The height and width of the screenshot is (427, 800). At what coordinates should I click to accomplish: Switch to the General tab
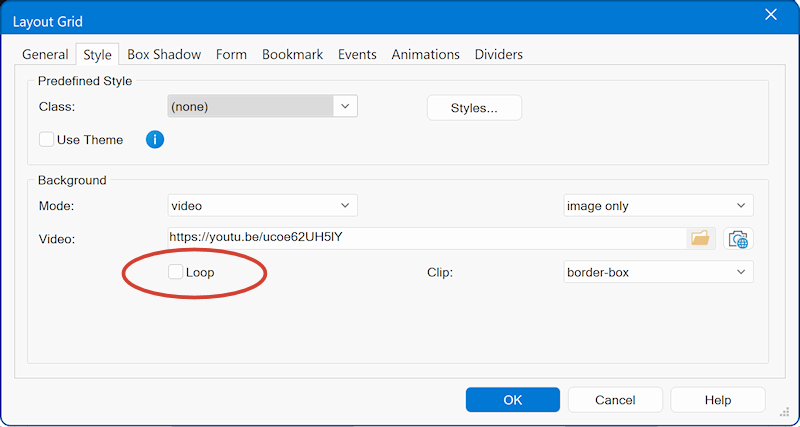[45, 55]
